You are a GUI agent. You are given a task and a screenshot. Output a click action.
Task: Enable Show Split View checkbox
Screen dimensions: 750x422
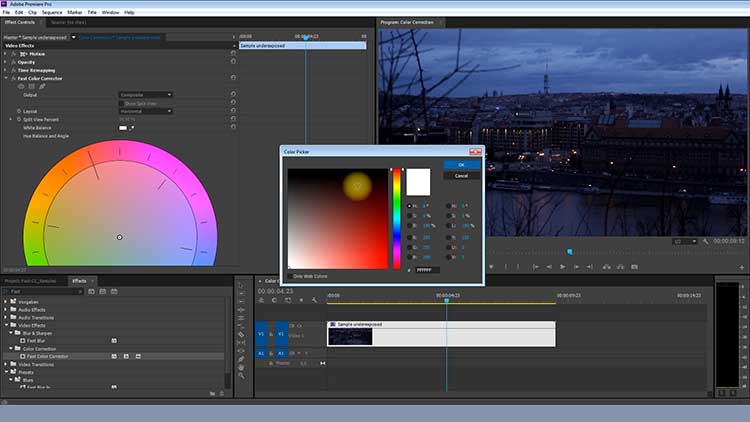pos(121,103)
